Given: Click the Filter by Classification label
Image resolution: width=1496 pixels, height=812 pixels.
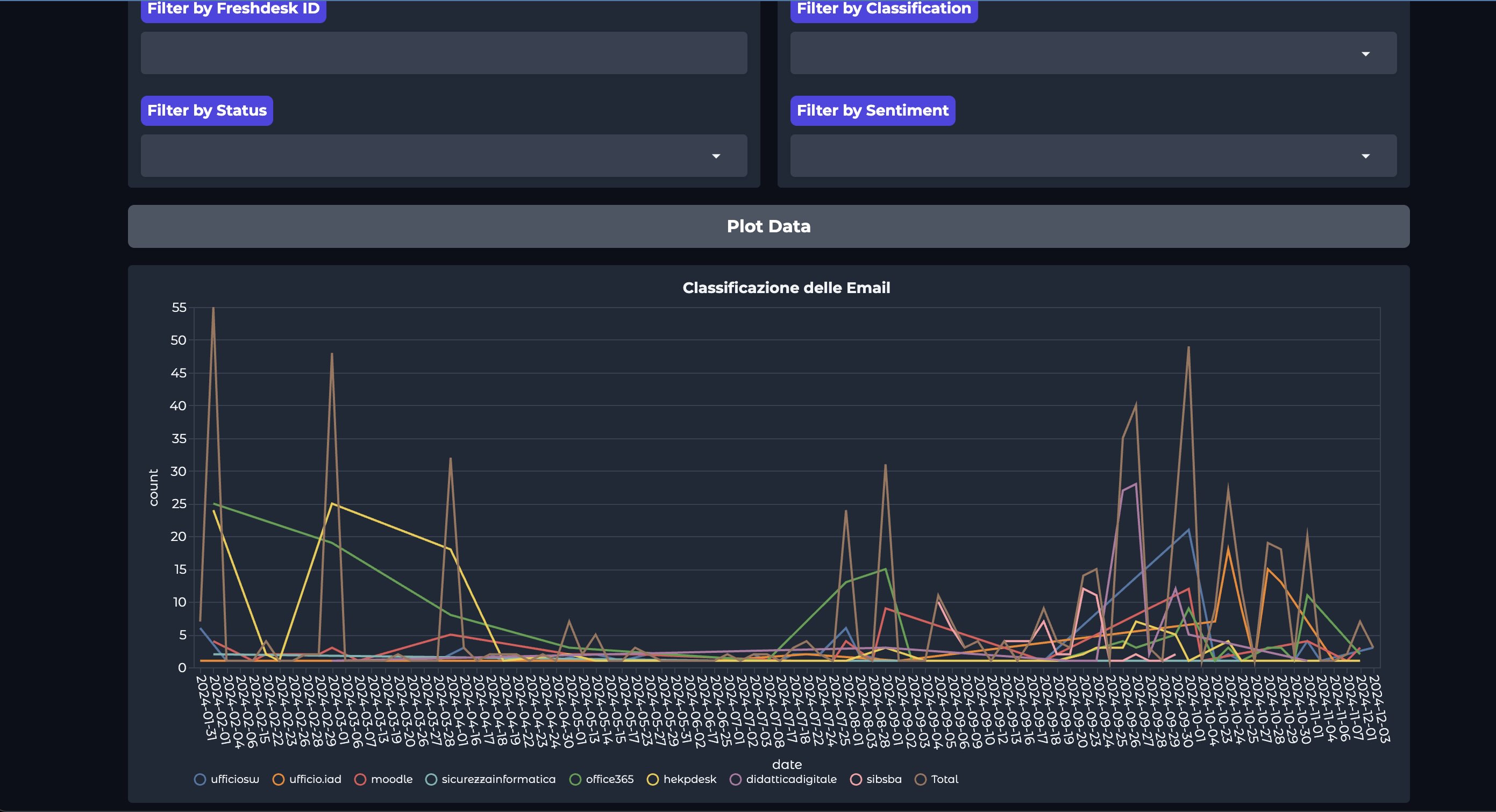Looking at the screenshot, I should 884,9.
